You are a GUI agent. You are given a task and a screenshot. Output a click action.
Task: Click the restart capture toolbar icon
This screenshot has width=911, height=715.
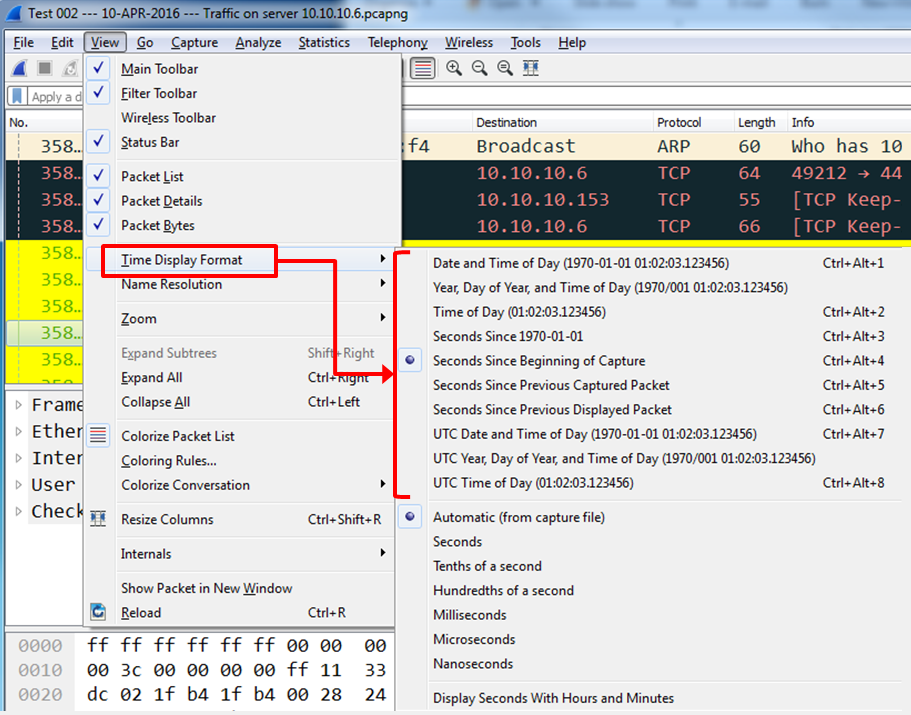(x=70, y=69)
